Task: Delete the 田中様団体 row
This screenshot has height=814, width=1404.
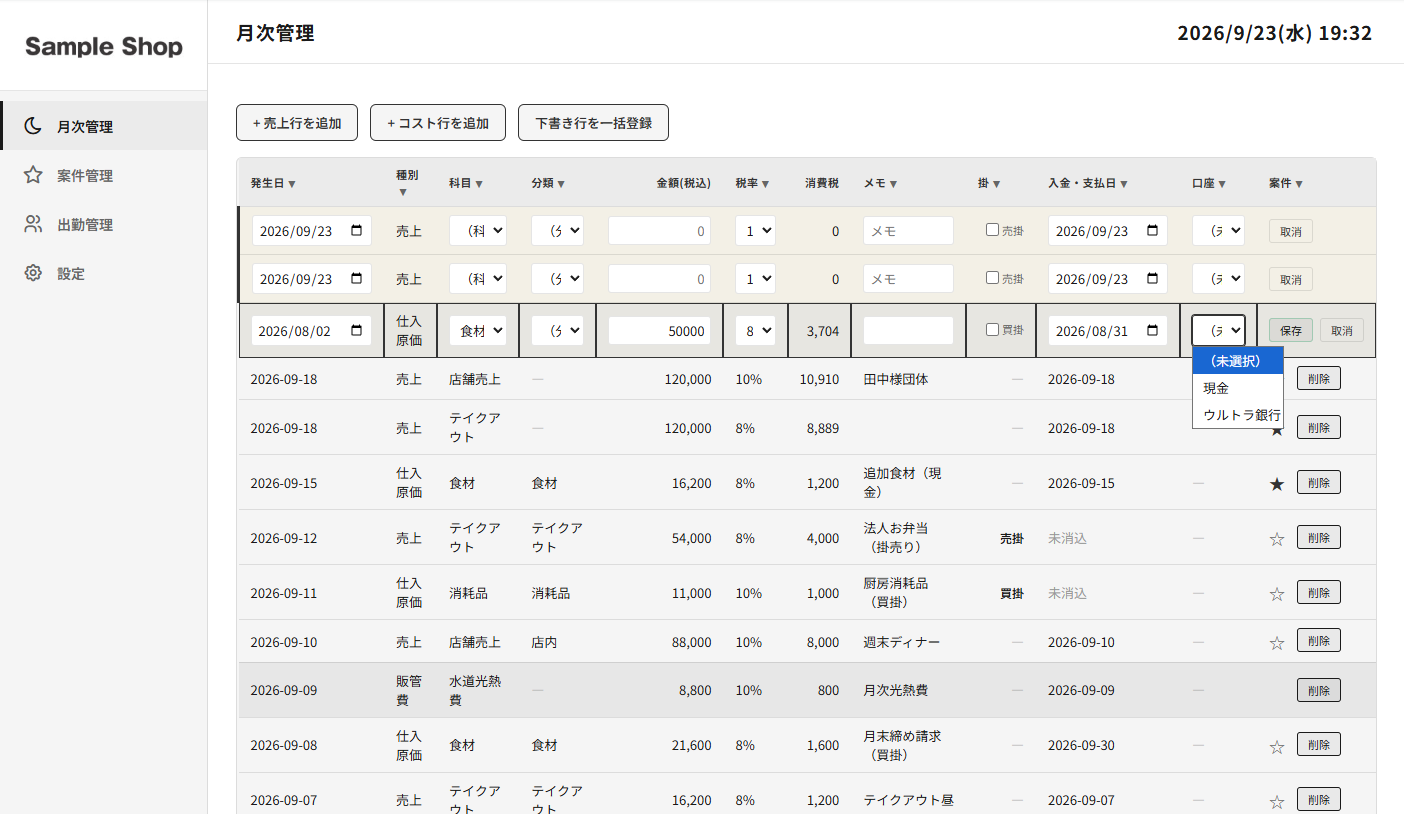Action: point(1319,378)
